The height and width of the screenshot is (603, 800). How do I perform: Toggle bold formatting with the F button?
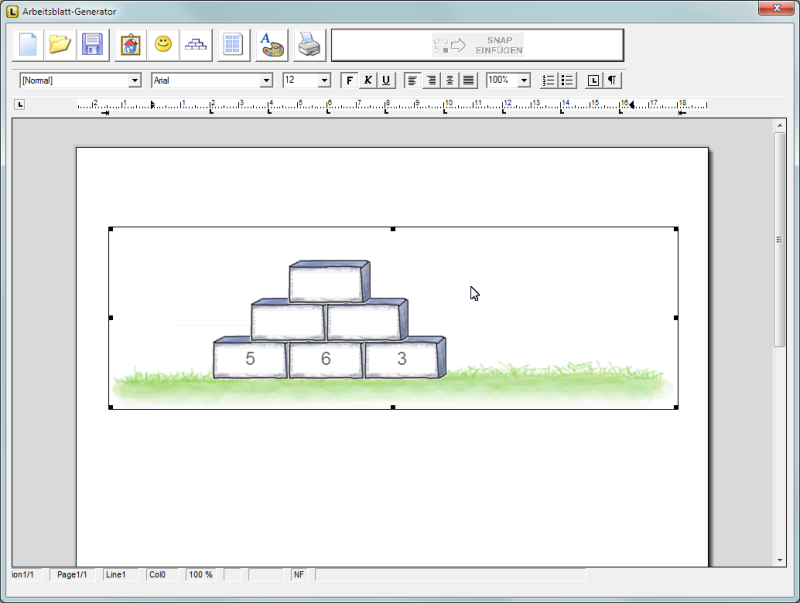tap(349, 80)
